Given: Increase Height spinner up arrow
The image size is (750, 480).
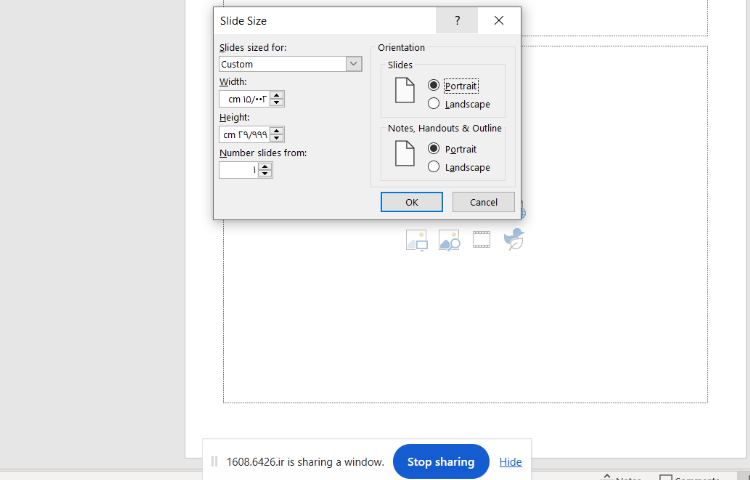Looking at the screenshot, I should [x=277, y=131].
